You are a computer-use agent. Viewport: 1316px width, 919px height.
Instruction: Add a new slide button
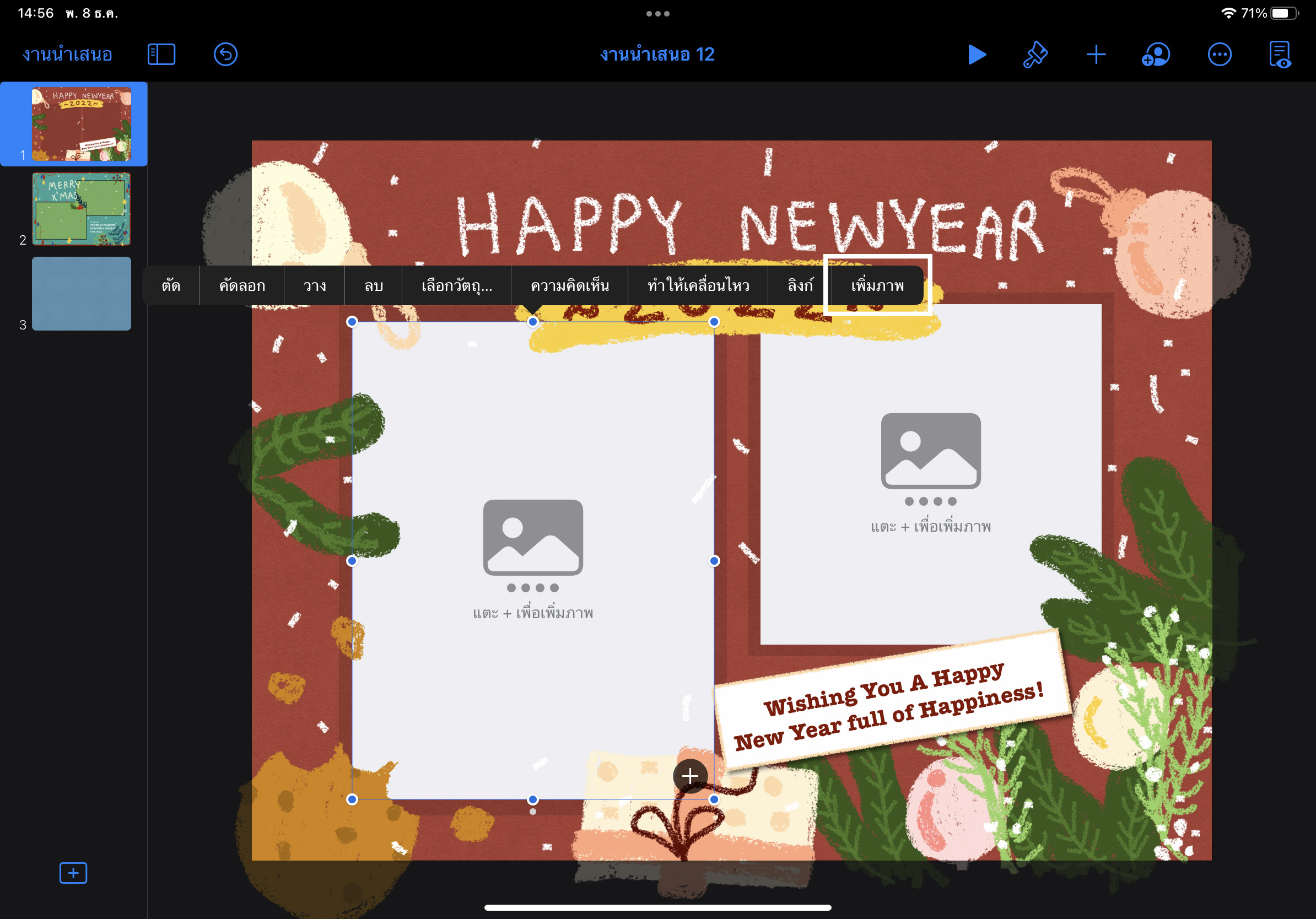pos(73,873)
